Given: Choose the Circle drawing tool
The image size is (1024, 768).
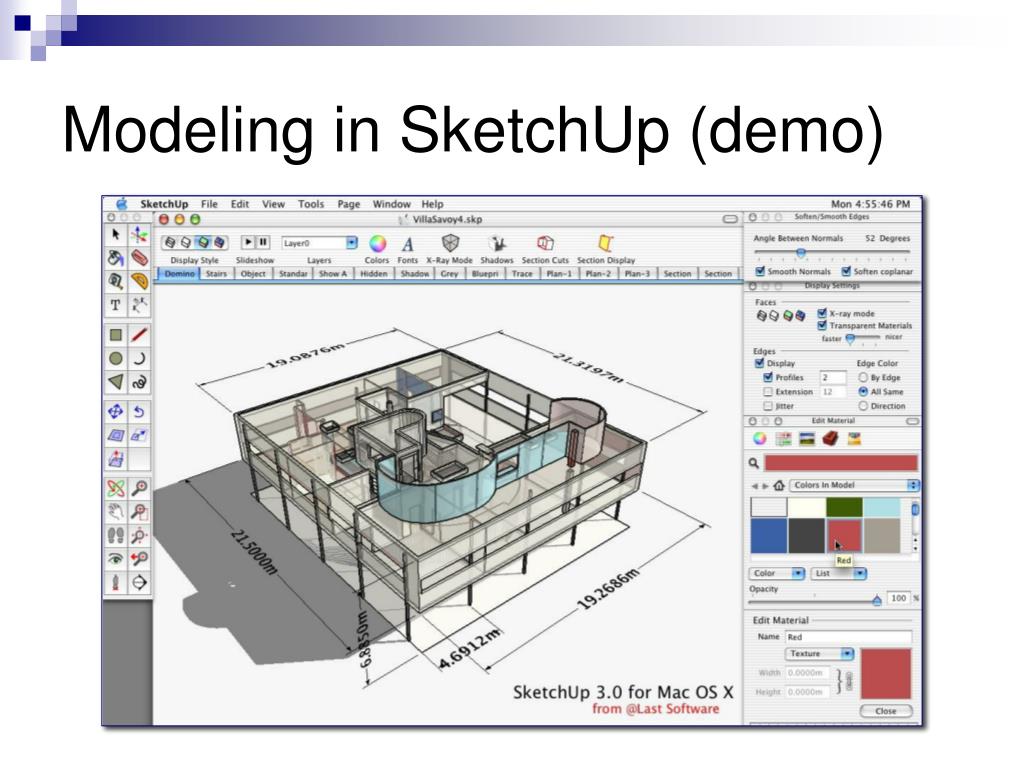Looking at the screenshot, I should click(116, 359).
